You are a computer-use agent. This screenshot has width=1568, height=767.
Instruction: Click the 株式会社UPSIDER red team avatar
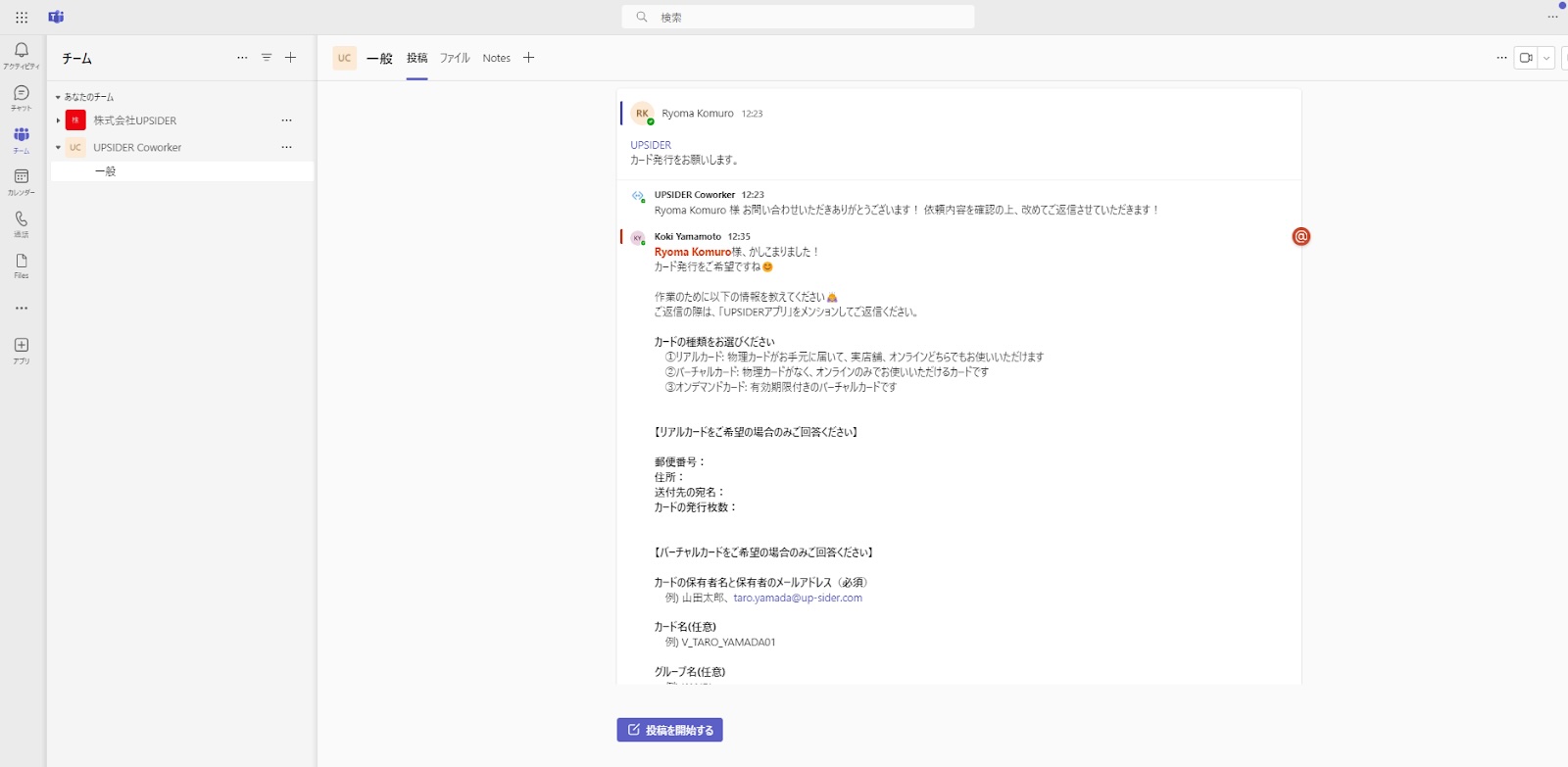pos(75,120)
